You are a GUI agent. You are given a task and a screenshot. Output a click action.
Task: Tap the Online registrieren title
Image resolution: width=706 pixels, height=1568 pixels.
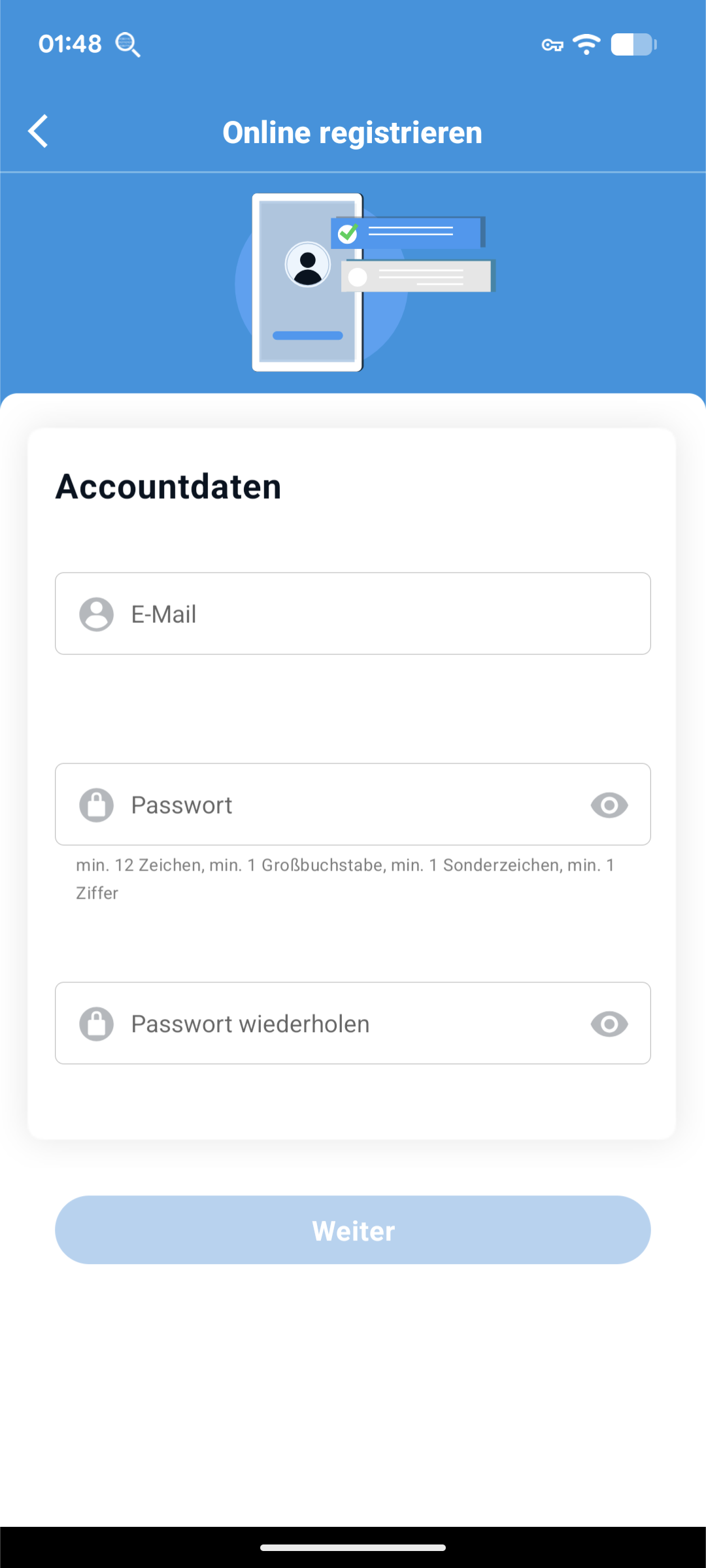click(x=352, y=133)
